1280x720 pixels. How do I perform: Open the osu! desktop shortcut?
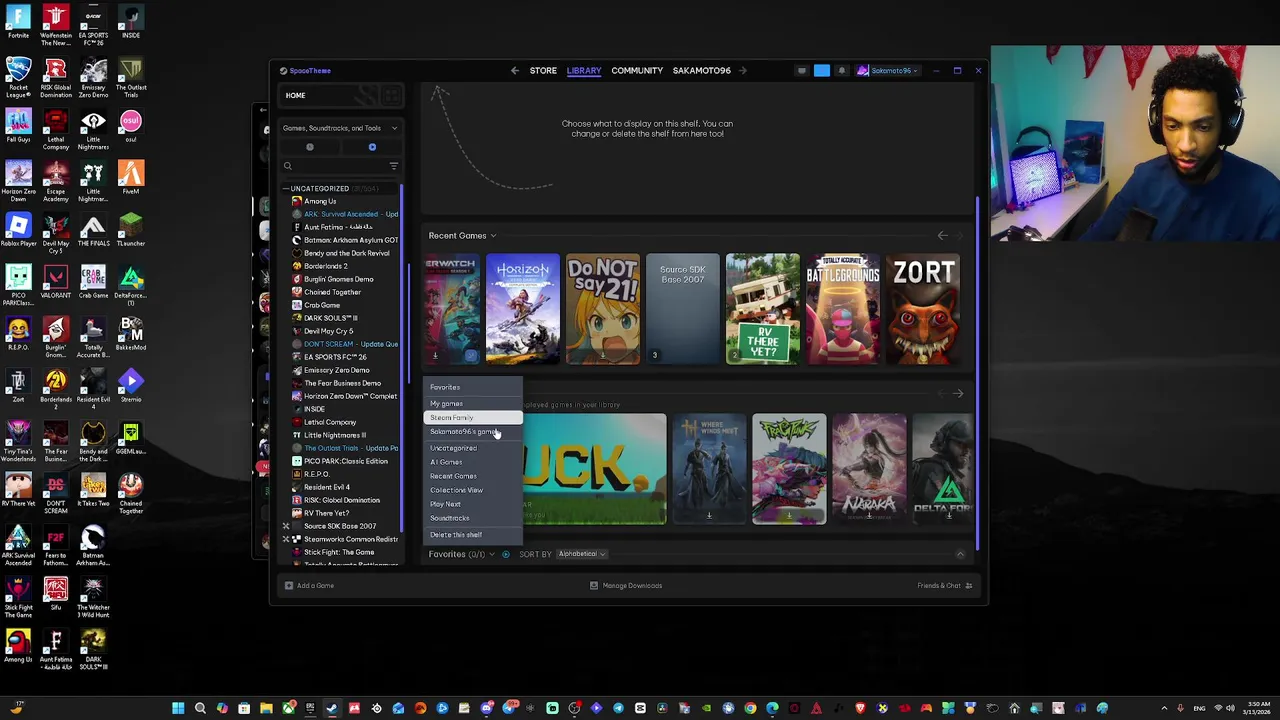pos(131,127)
